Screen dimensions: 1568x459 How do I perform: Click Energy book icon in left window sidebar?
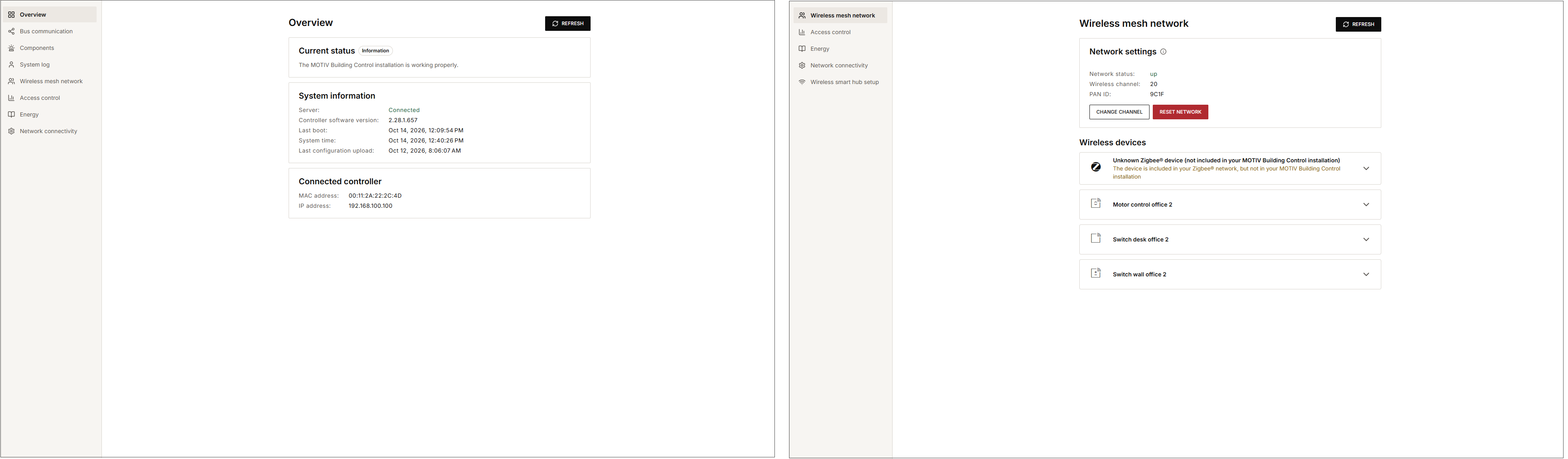pyautogui.click(x=11, y=114)
